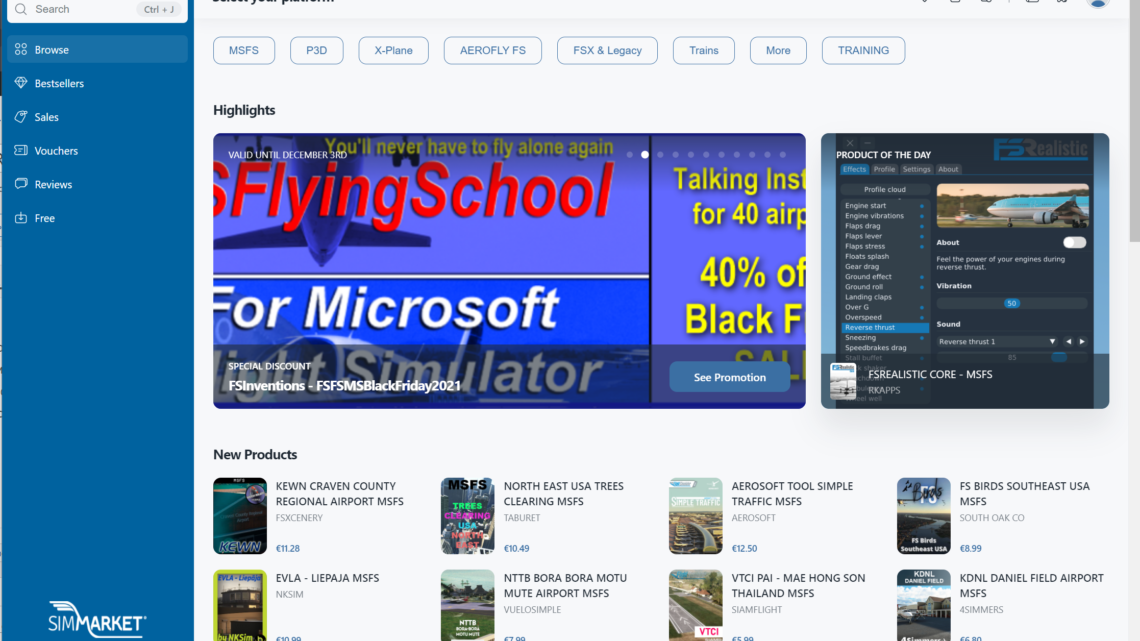The width and height of the screenshot is (1140, 641).
Task: Click the See Promotion button
Action: (x=729, y=377)
